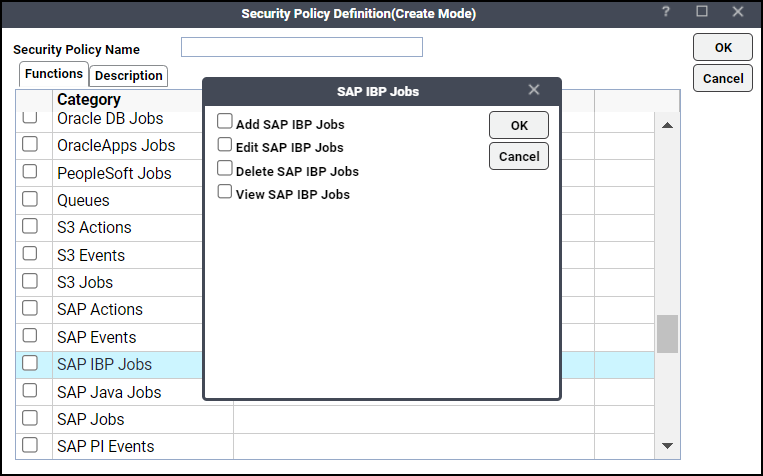Viewport: 763px width, 476px height.
Task: Check the Oracle DB Jobs row checkbox
Action: 30,117
